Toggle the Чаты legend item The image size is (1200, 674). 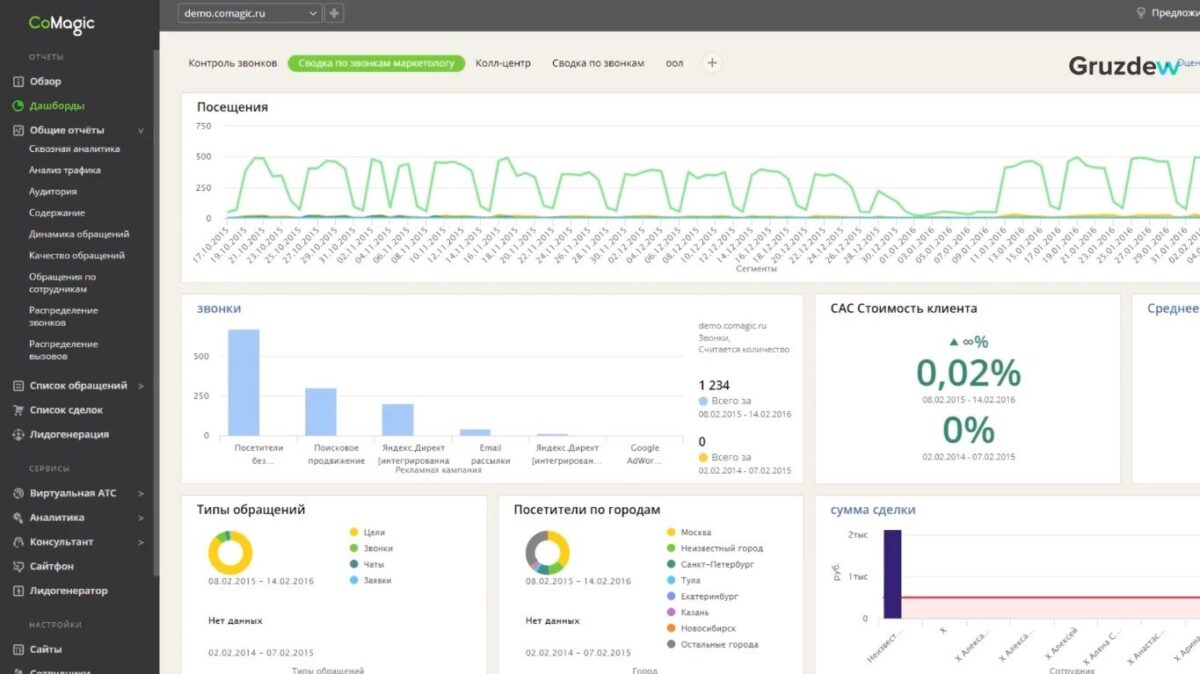pyautogui.click(x=368, y=564)
